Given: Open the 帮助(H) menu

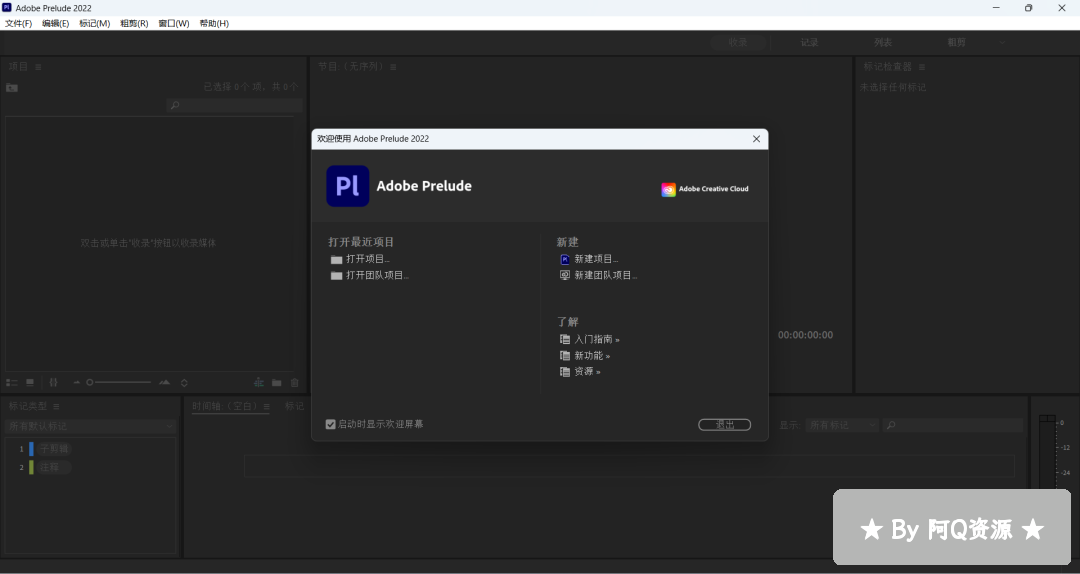Looking at the screenshot, I should [x=214, y=23].
